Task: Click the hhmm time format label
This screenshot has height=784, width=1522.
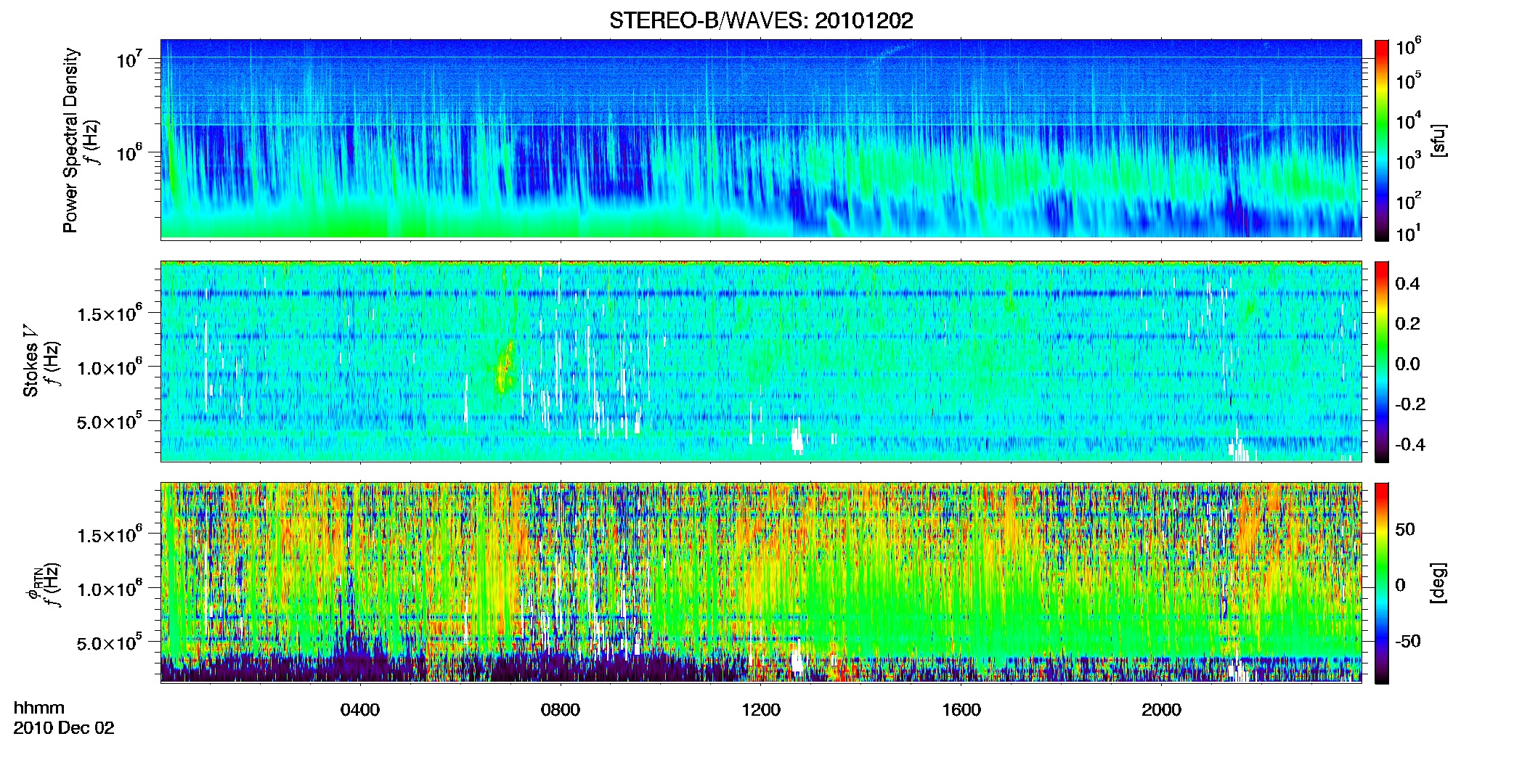Action: (39, 709)
